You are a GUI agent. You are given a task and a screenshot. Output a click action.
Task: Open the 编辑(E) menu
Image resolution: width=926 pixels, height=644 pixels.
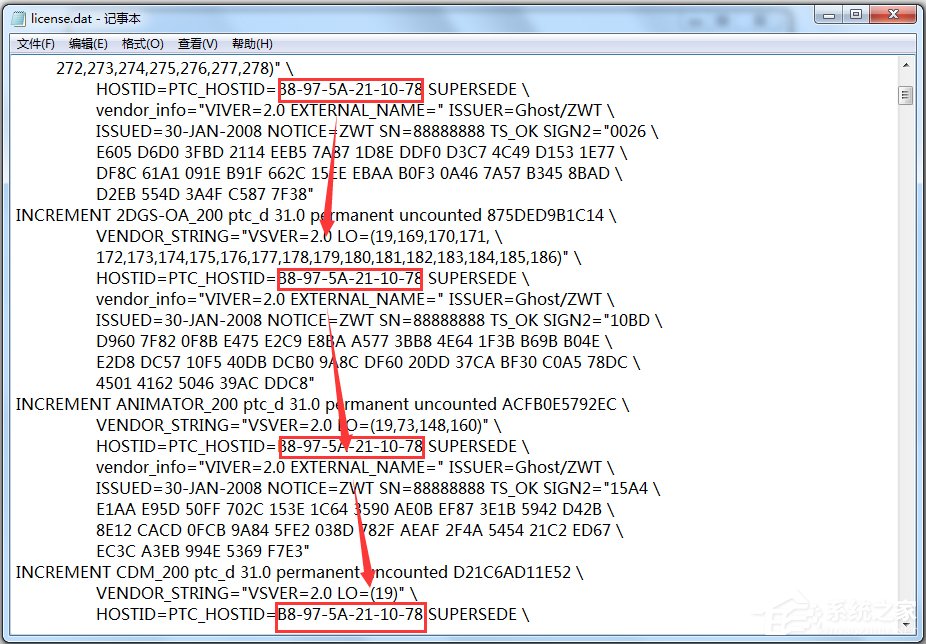(x=88, y=44)
